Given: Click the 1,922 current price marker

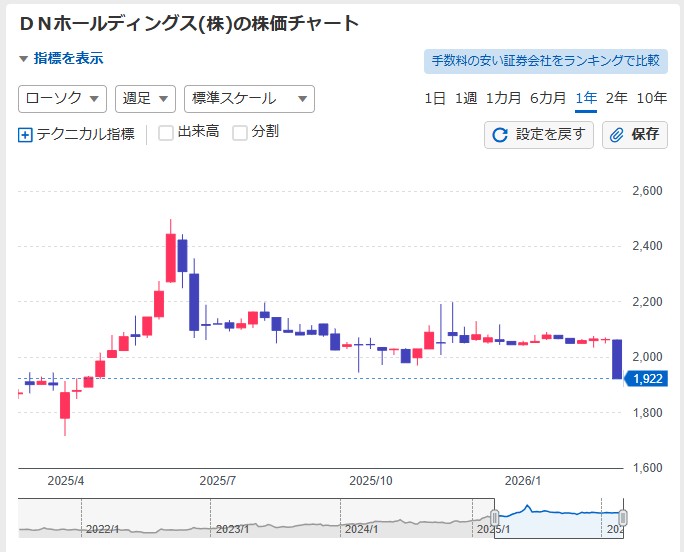Looking at the screenshot, I should [x=646, y=379].
